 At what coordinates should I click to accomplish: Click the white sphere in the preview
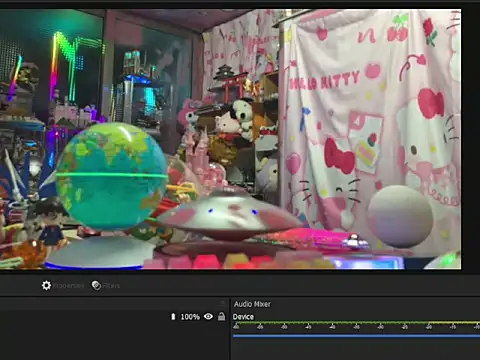[x=400, y=217]
